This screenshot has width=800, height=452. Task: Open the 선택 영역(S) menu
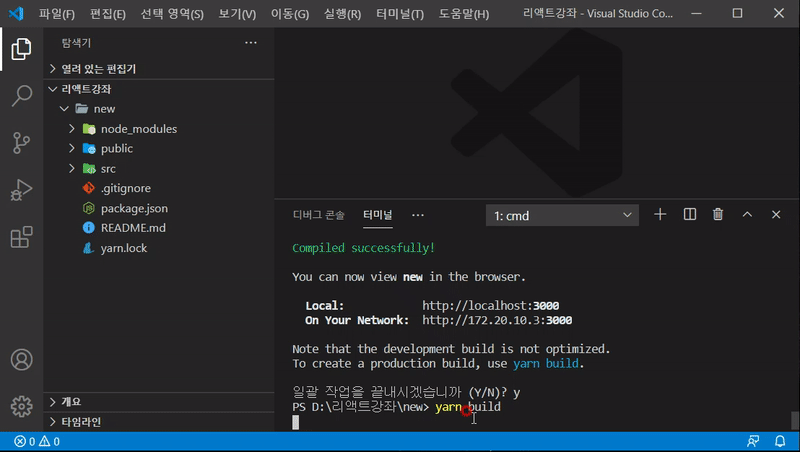(x=172, y=14)
